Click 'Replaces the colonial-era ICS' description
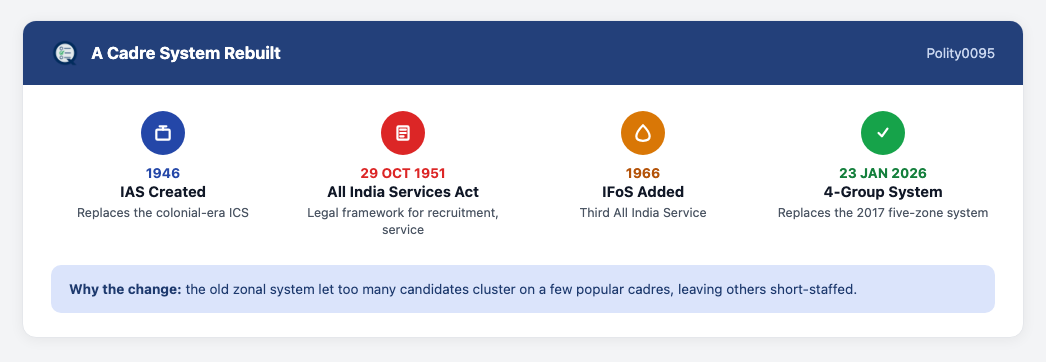1046x362 pixels. pos(163,213)
